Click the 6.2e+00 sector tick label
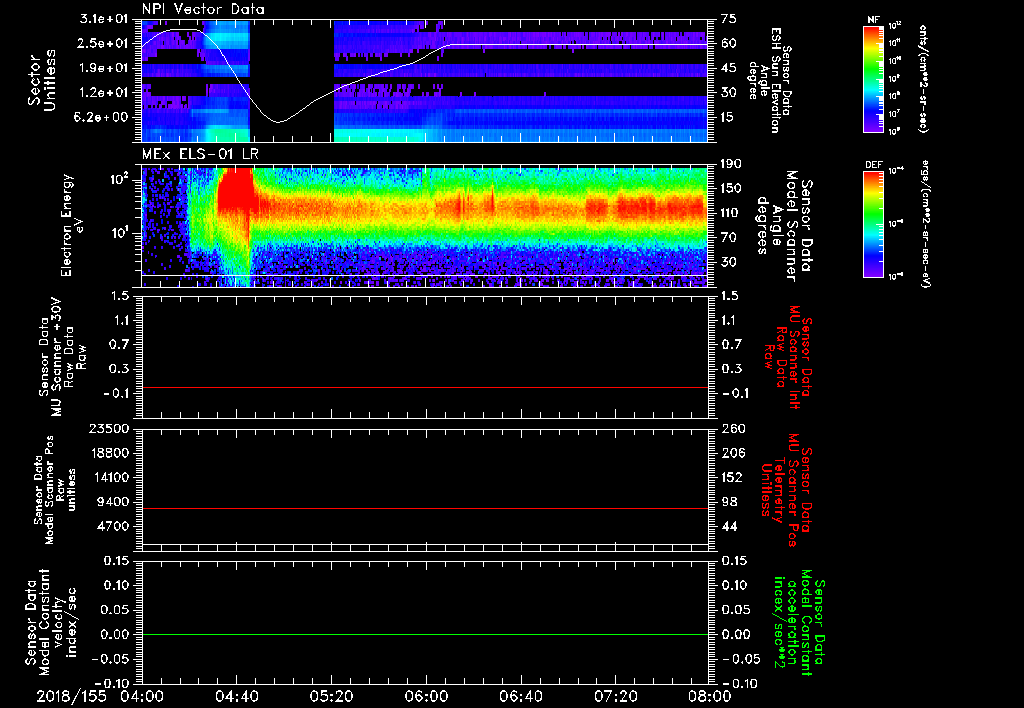This screenshot has height=708, width=1024. (x=103, y=118)
